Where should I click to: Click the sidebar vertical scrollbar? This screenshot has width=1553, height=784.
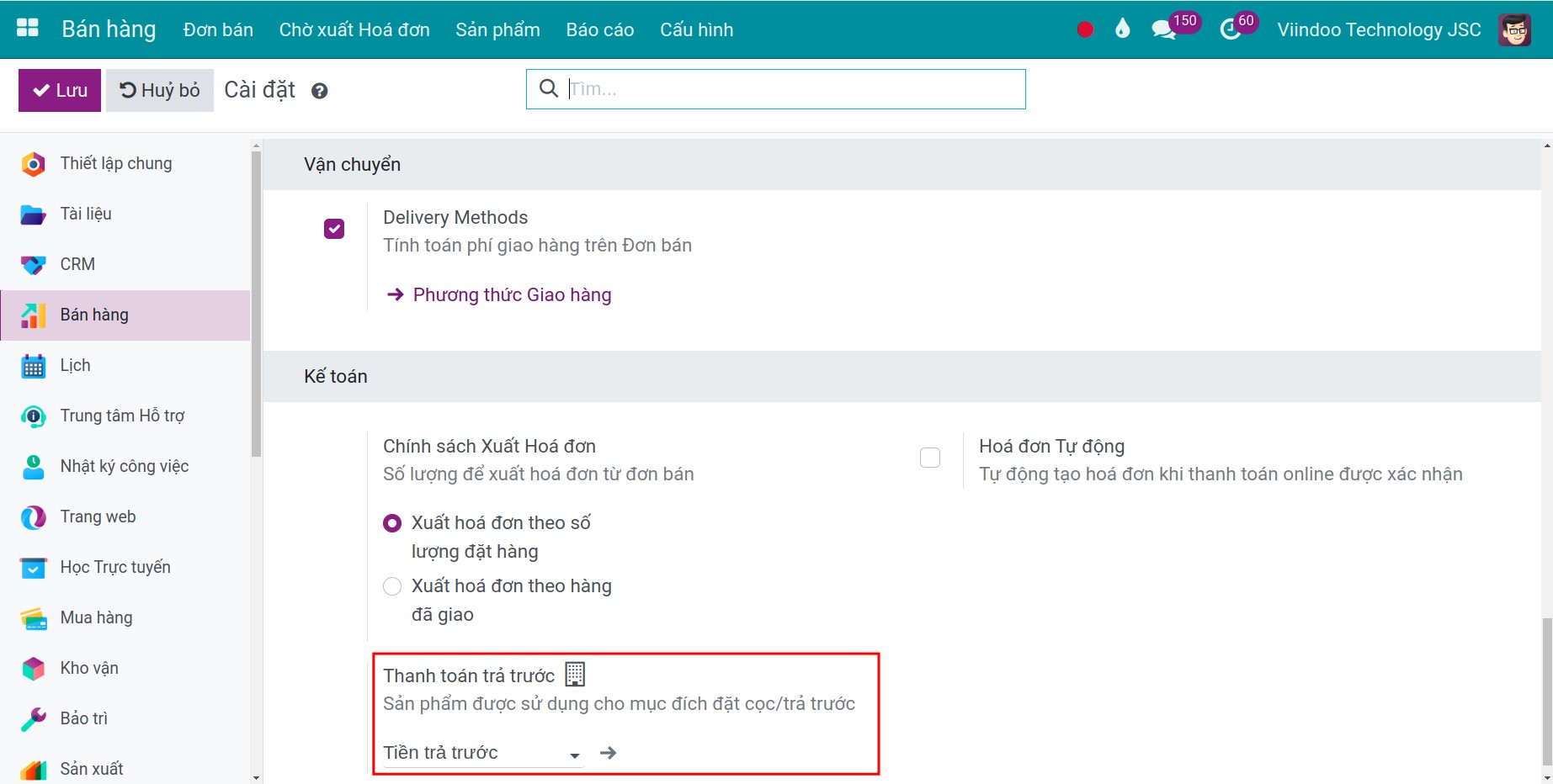click(256, 304)
